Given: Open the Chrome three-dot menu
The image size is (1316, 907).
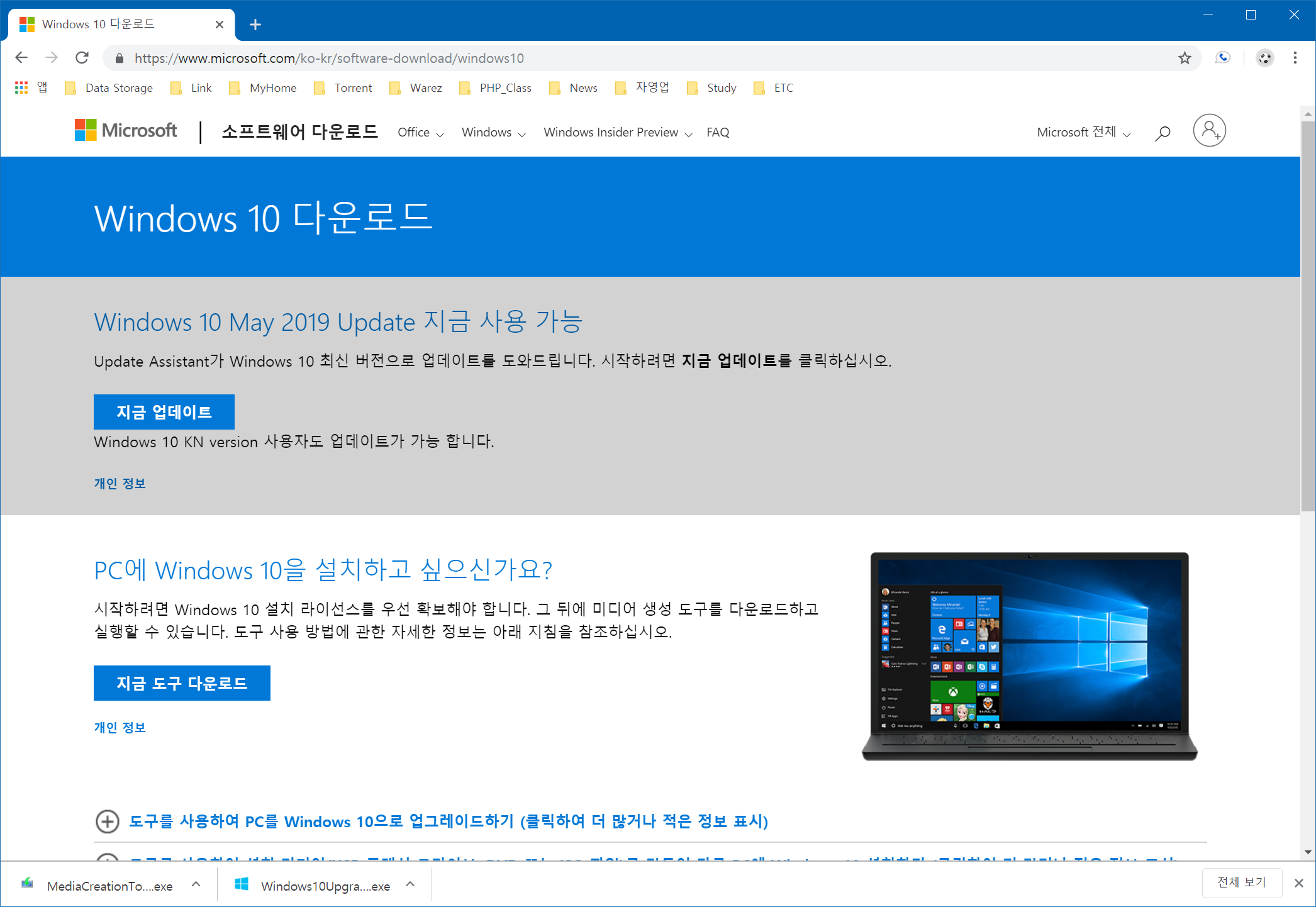Looking at the screenshot, I should 1295,58.
